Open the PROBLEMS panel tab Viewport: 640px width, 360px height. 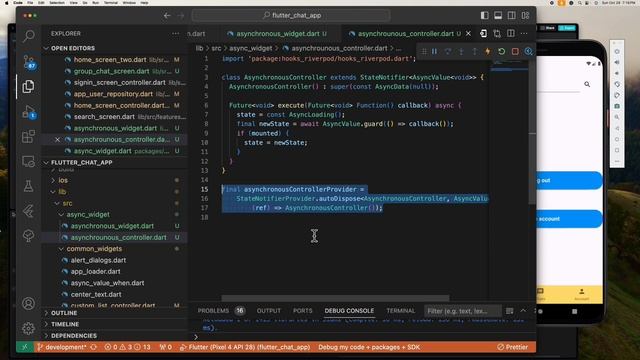coord(213,311)
